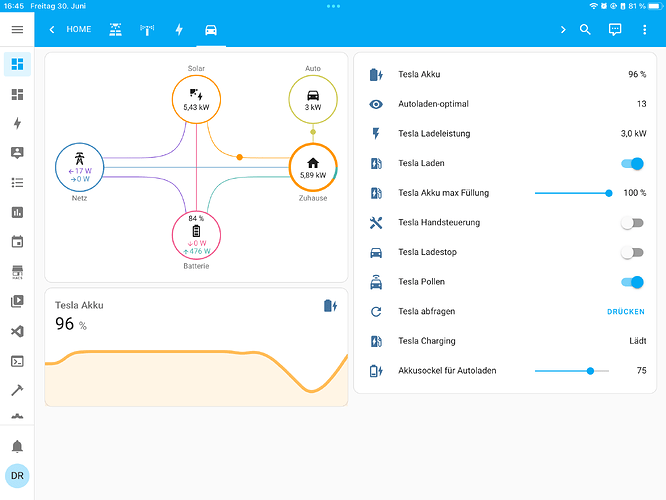Open the Terminal sidebar icon

pos(17,361)
